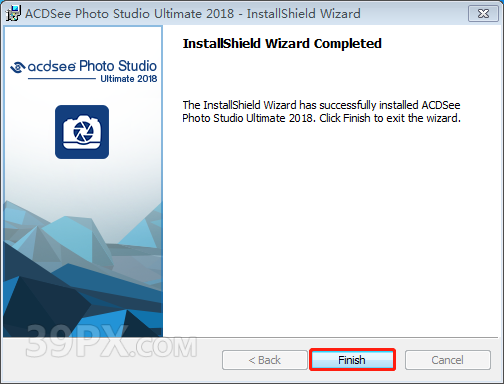The width and height of the screenshot is (504, 384).
Task: Click the "Ultimate 2018" subtitle in the banner
Action: pos(129,79)
